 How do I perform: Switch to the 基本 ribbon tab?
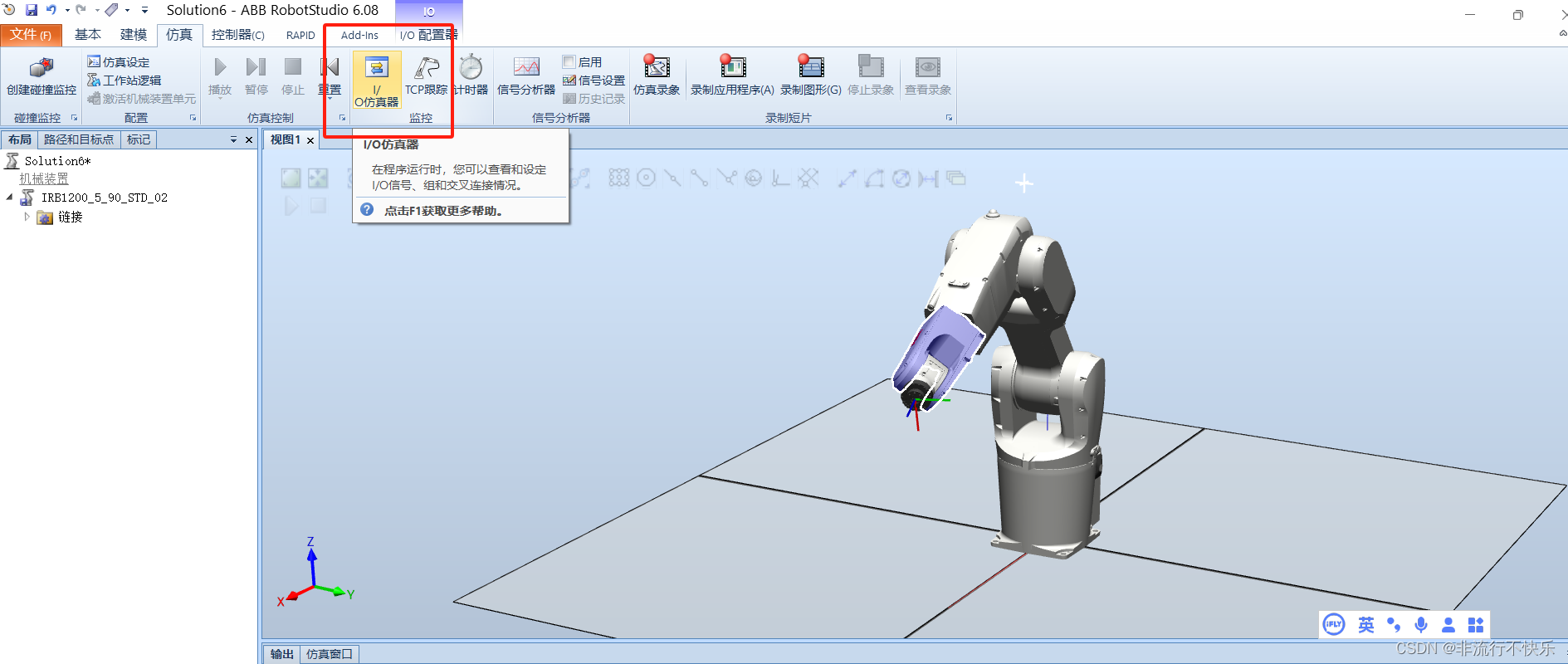(x=88, y=35)
